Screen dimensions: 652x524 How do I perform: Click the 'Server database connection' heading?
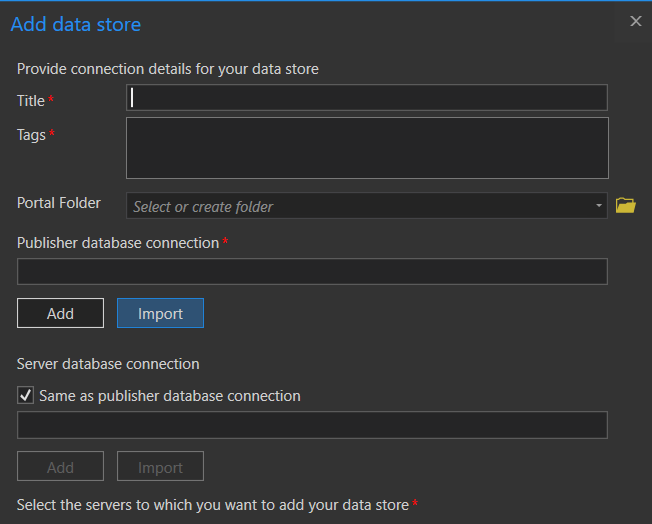[108, 364]
